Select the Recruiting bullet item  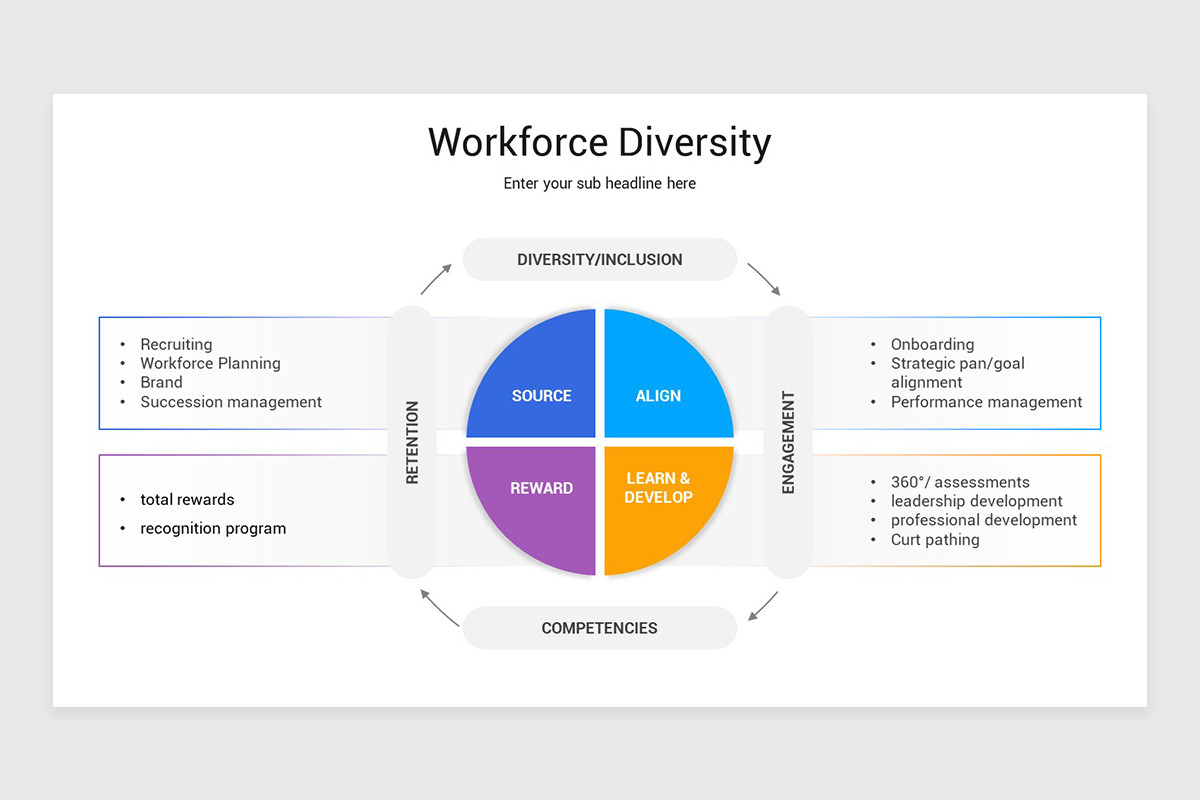click(176, 344)
